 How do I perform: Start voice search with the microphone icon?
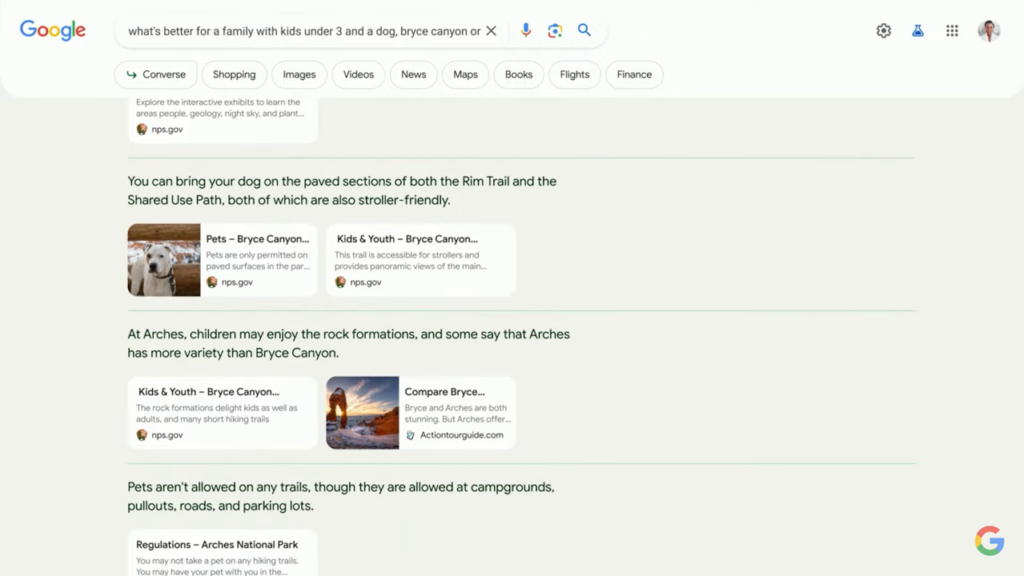tap(526, 30)
